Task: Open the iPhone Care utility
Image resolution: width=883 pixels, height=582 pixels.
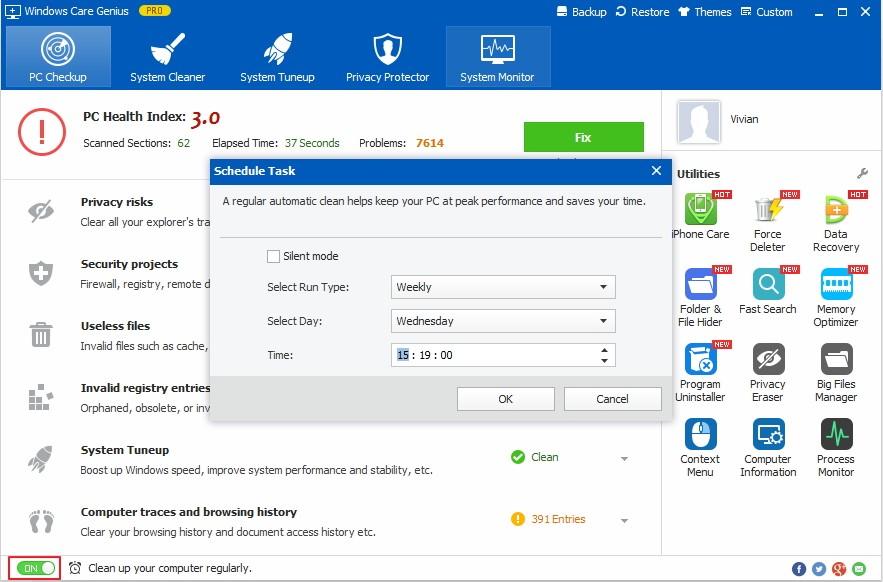Action: coord(701,216)
